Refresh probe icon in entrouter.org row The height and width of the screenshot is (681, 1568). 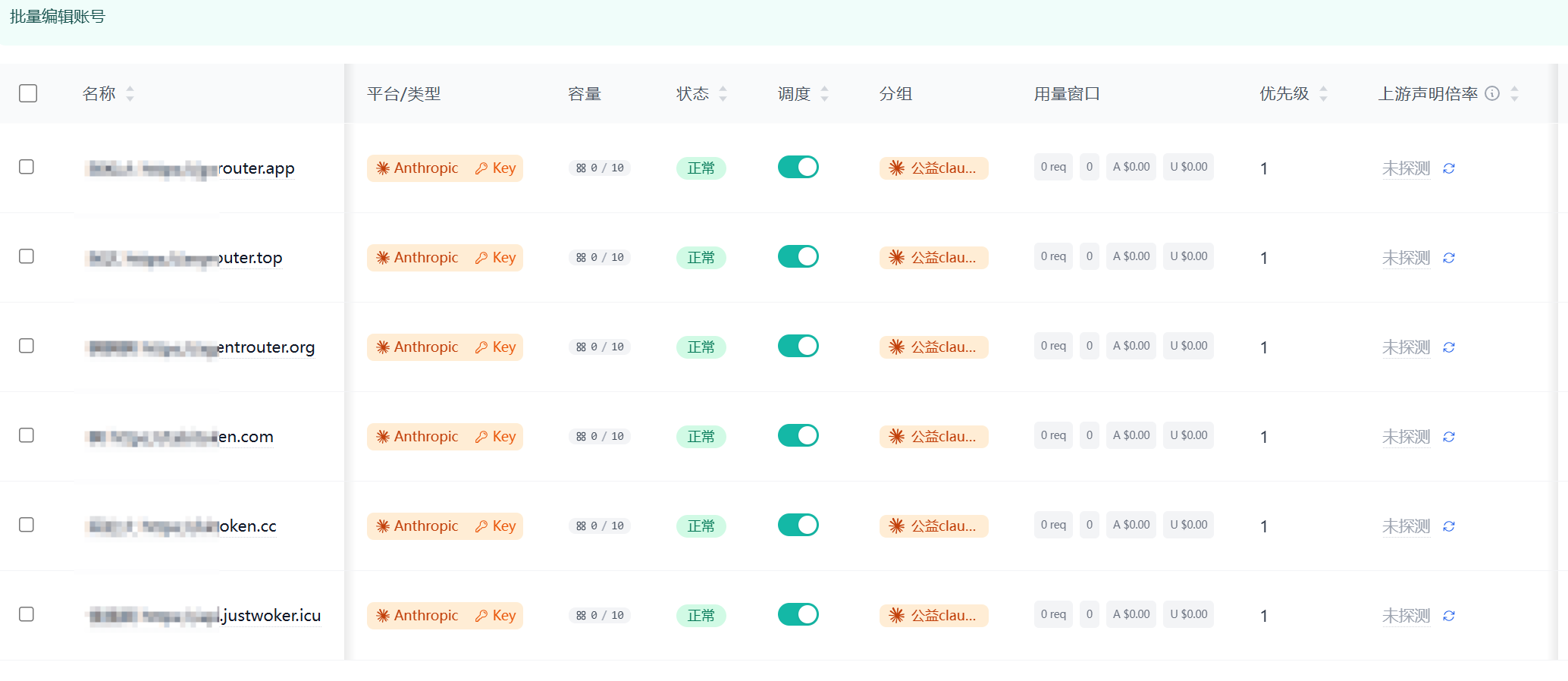pos(1448,347)
